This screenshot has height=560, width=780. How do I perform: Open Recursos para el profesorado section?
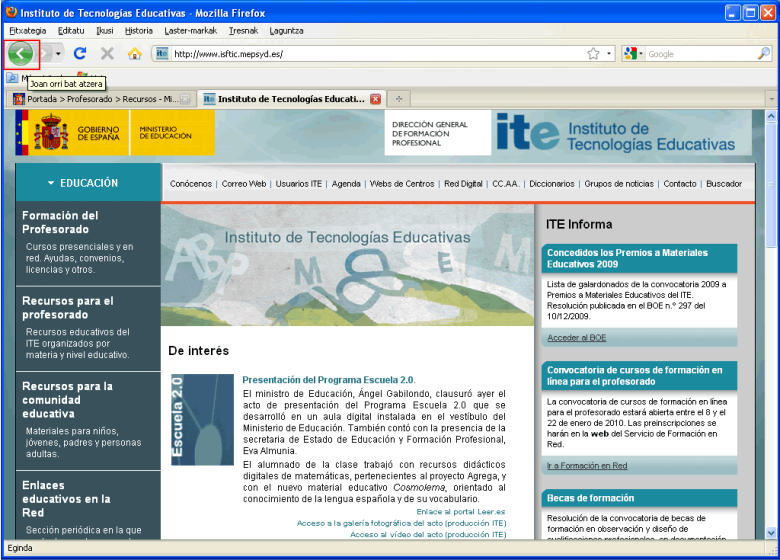(x=68, y=308)
